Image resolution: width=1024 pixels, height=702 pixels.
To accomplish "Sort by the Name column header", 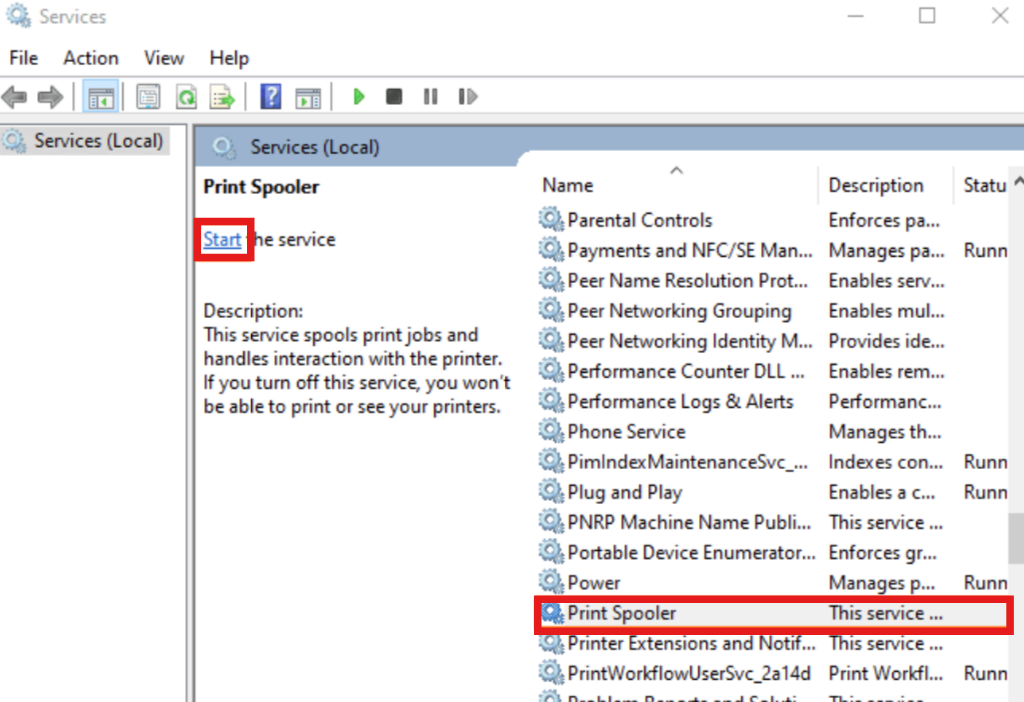I will coord(677,185).
